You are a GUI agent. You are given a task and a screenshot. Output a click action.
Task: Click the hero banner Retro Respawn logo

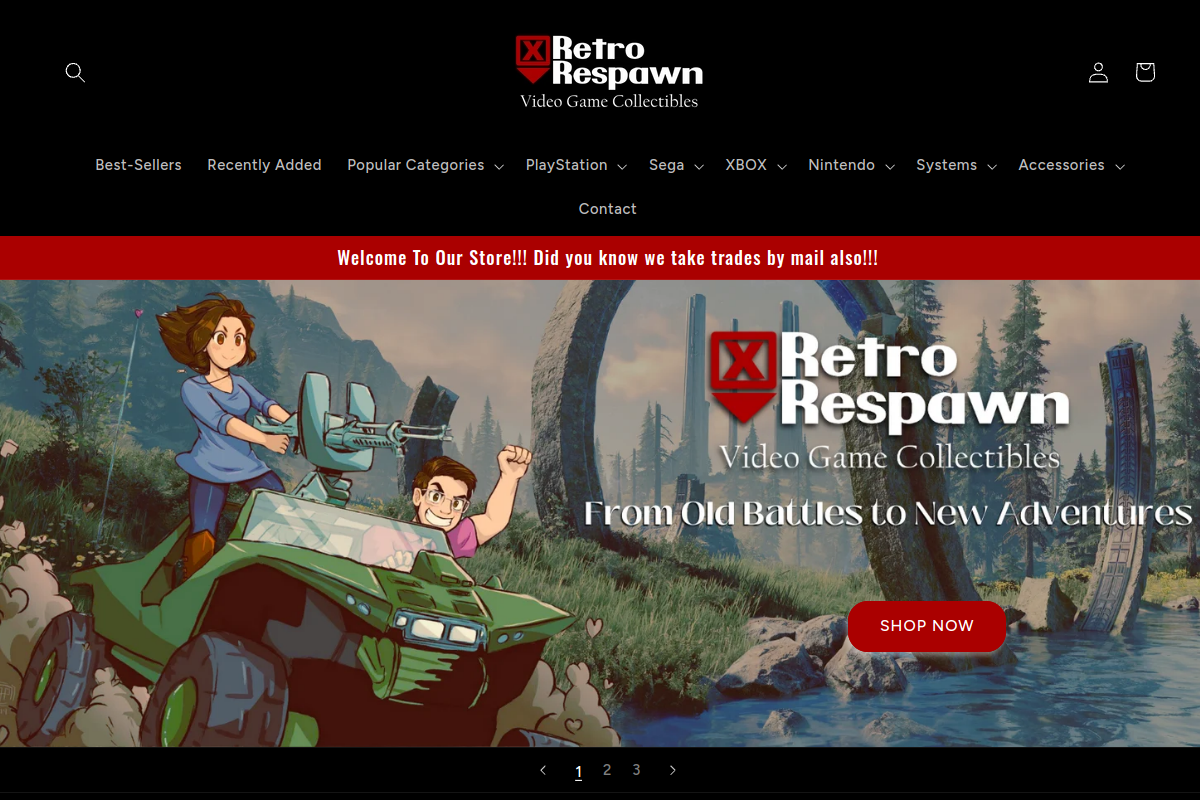pyautogui.click(x=889, y=402)
